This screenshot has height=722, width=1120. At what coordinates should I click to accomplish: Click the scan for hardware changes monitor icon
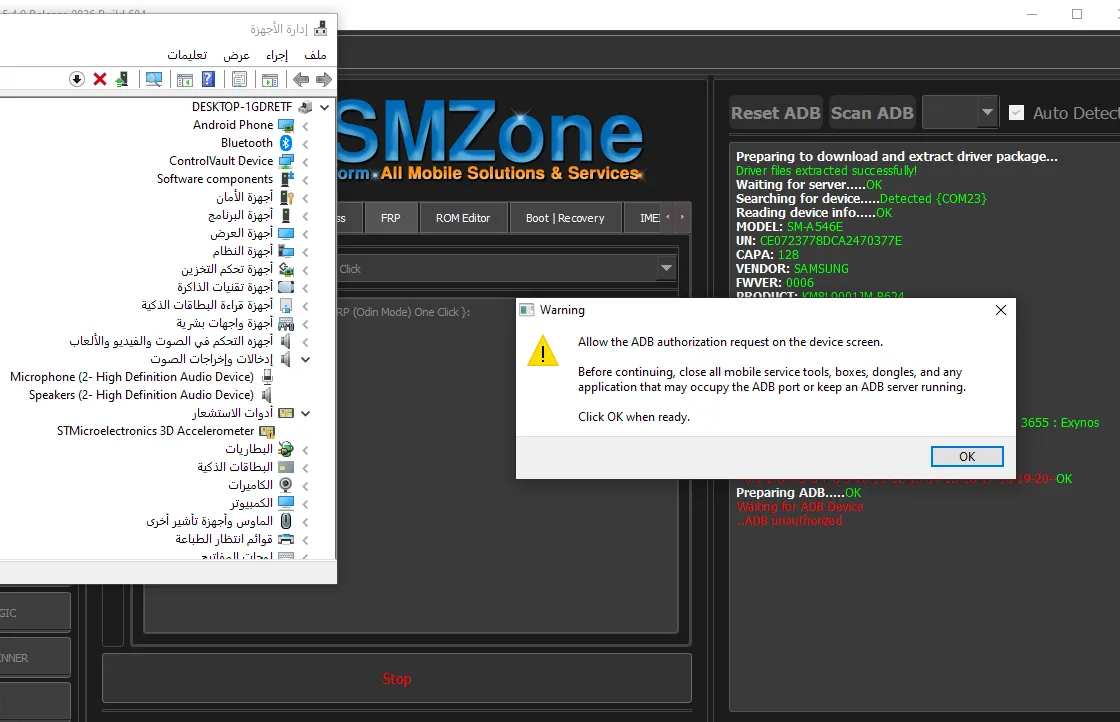click(154, 79)
